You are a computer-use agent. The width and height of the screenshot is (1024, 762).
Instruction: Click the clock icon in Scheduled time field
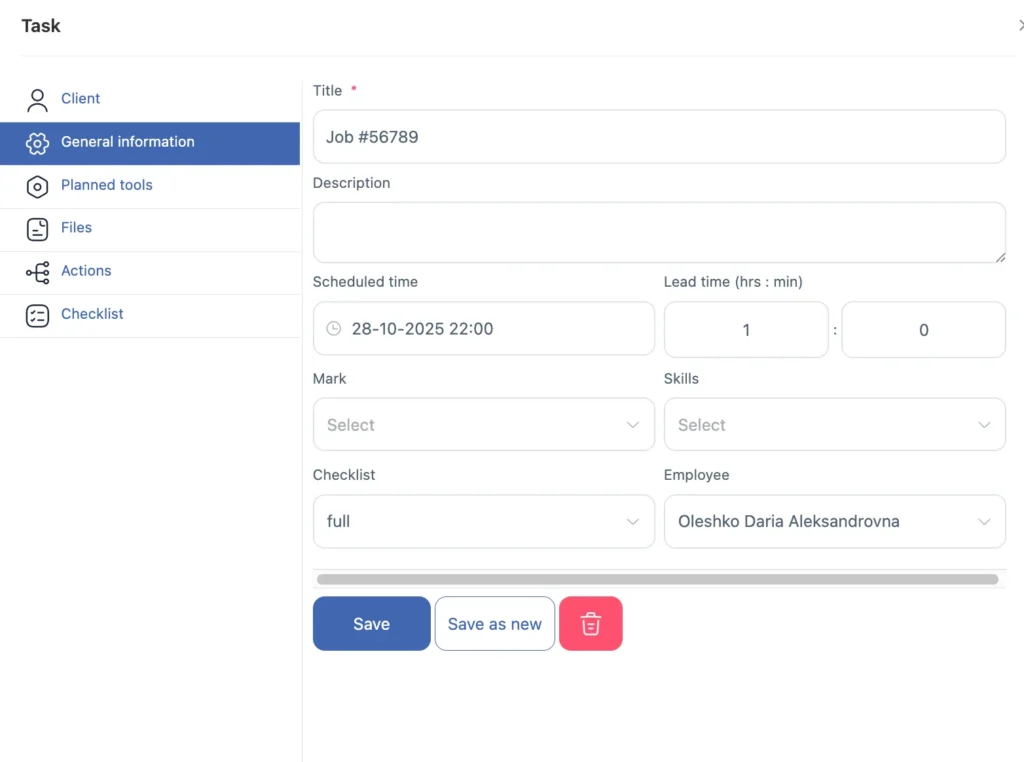(x=332, y=328)
